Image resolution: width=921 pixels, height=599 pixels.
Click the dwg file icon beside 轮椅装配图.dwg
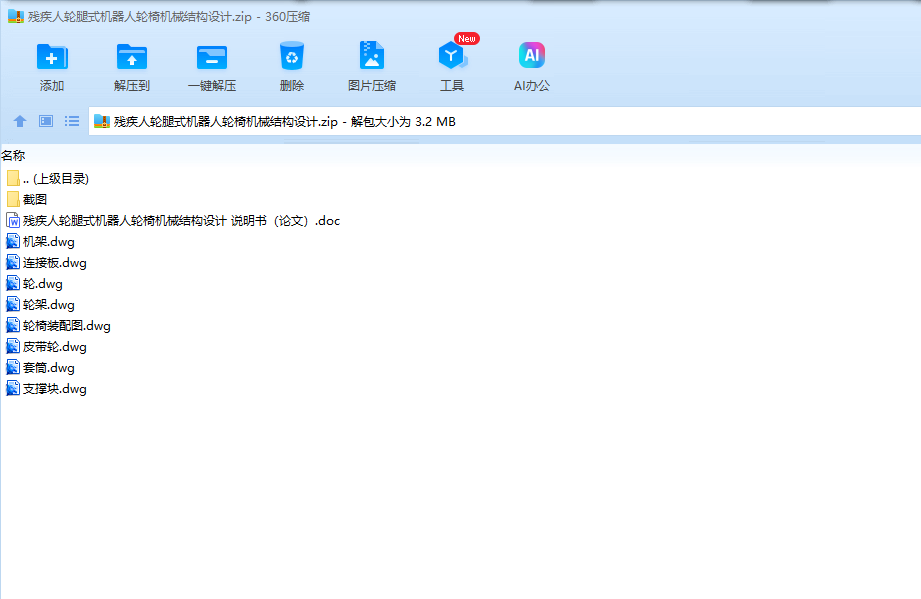tap(13, 325)
